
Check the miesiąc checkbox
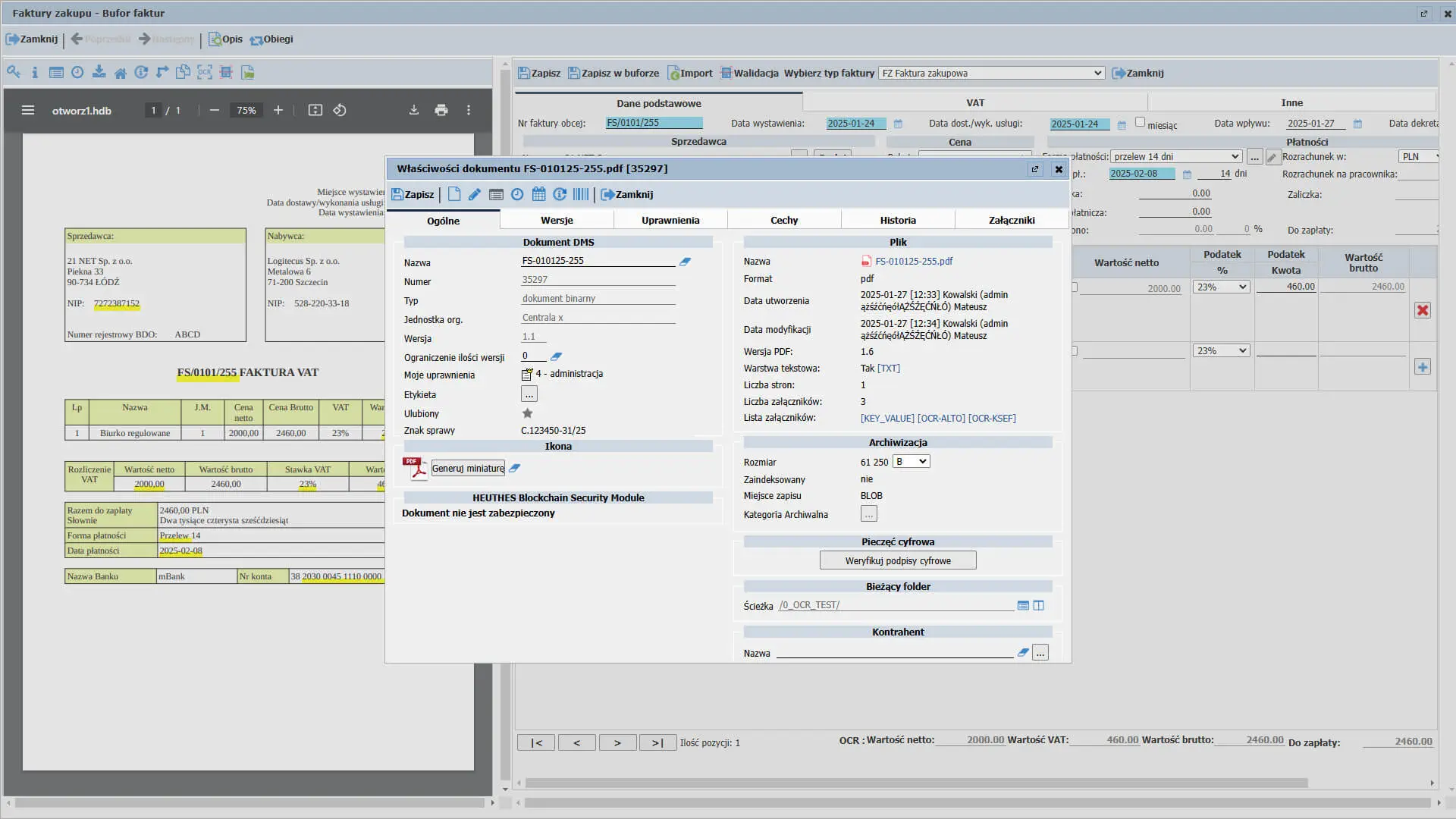point(1140,122)
